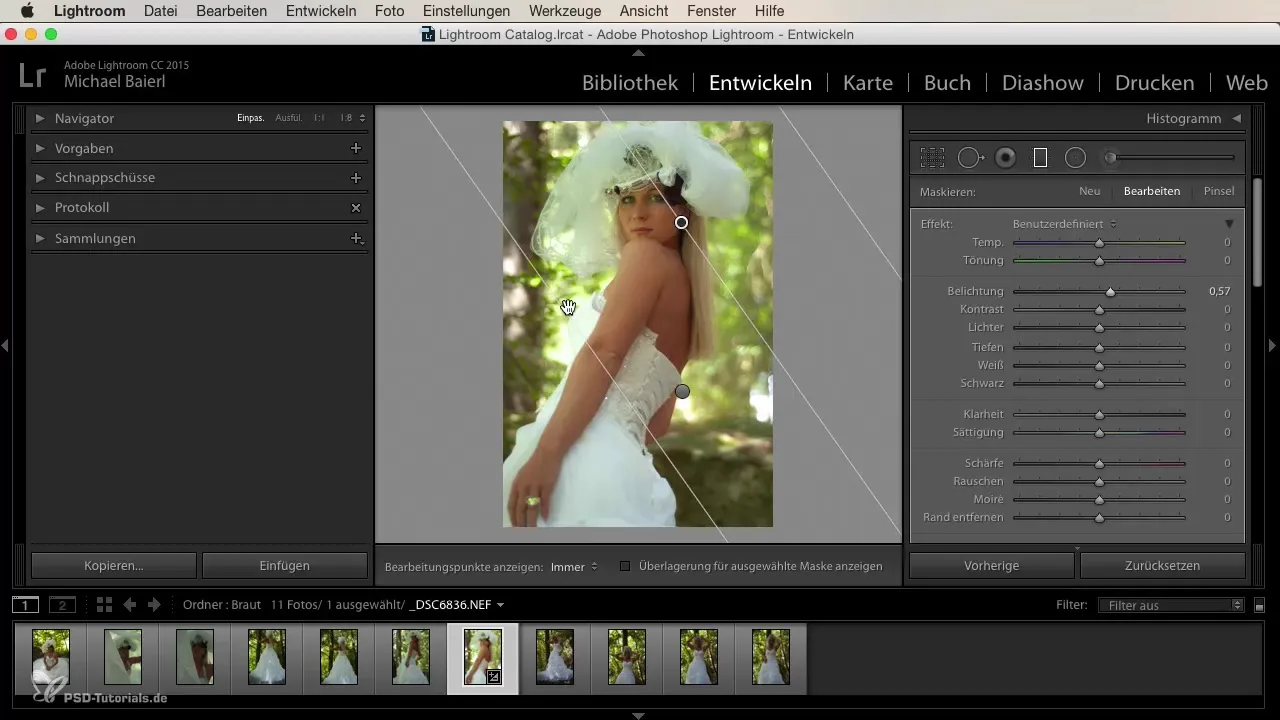
Task: Expand the Schnappschüsse panel
Action: pos(40,177)
